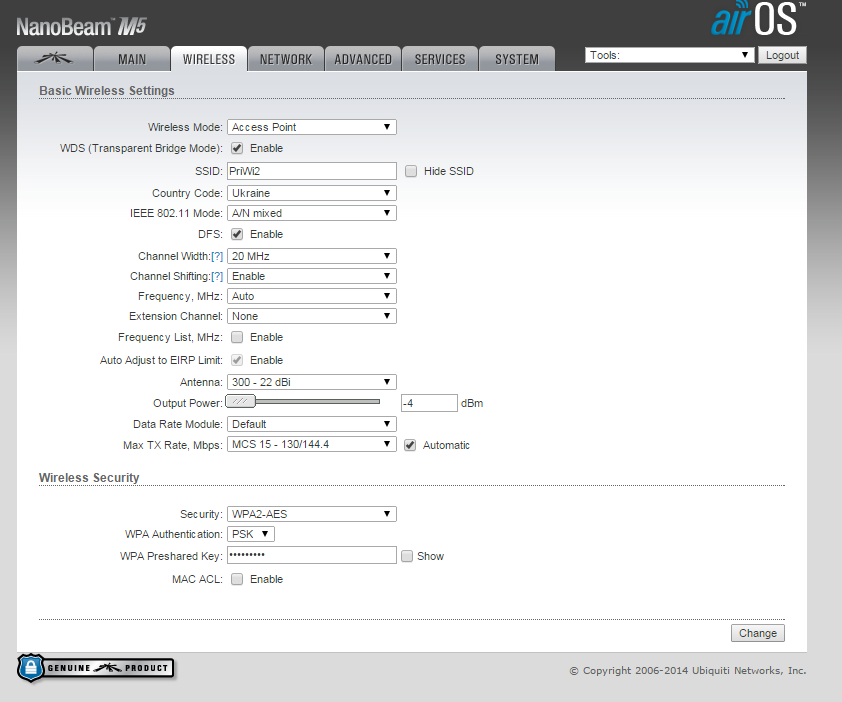The width and height of the screenshot is (842, 702).
Task: Switch to the WIRELESS tab
Action: point(209,59)
